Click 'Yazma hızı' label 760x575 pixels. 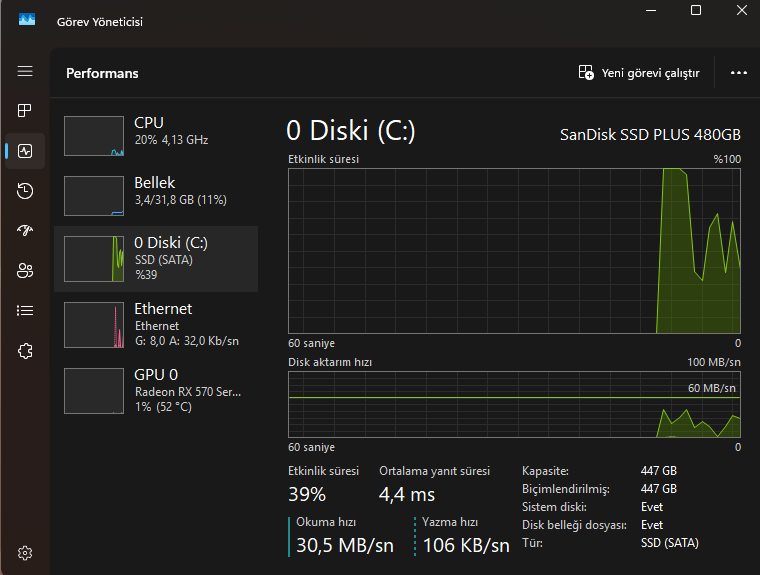450,522
